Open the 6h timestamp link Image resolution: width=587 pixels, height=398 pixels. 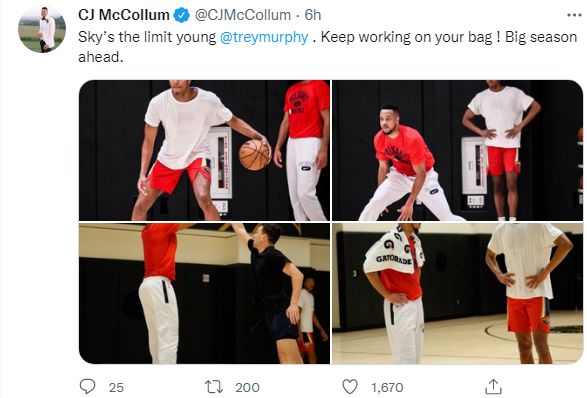[313, 15]
